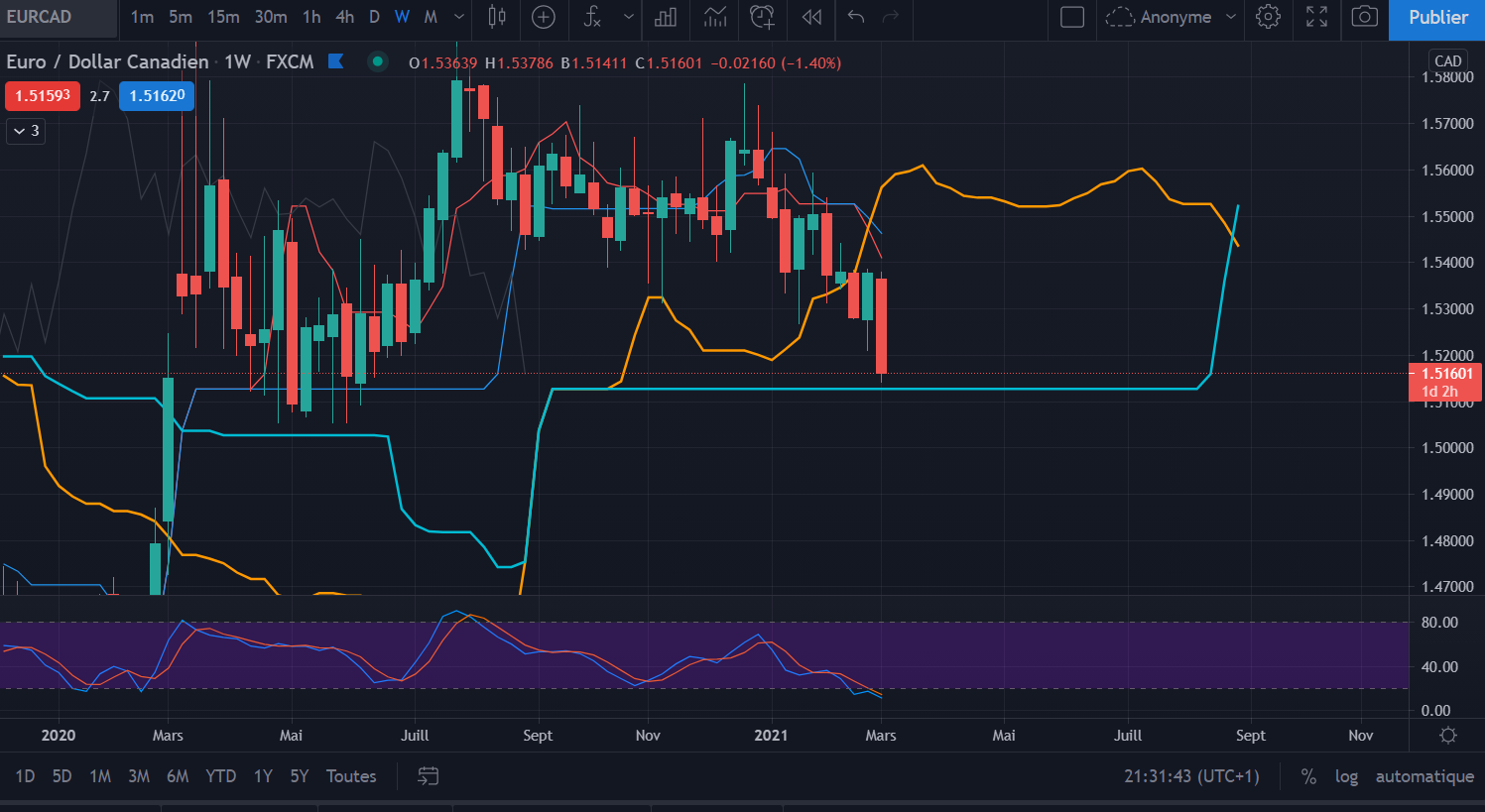
Task: Collapse the indicator legend showing 3
Action: click(27, 131)
